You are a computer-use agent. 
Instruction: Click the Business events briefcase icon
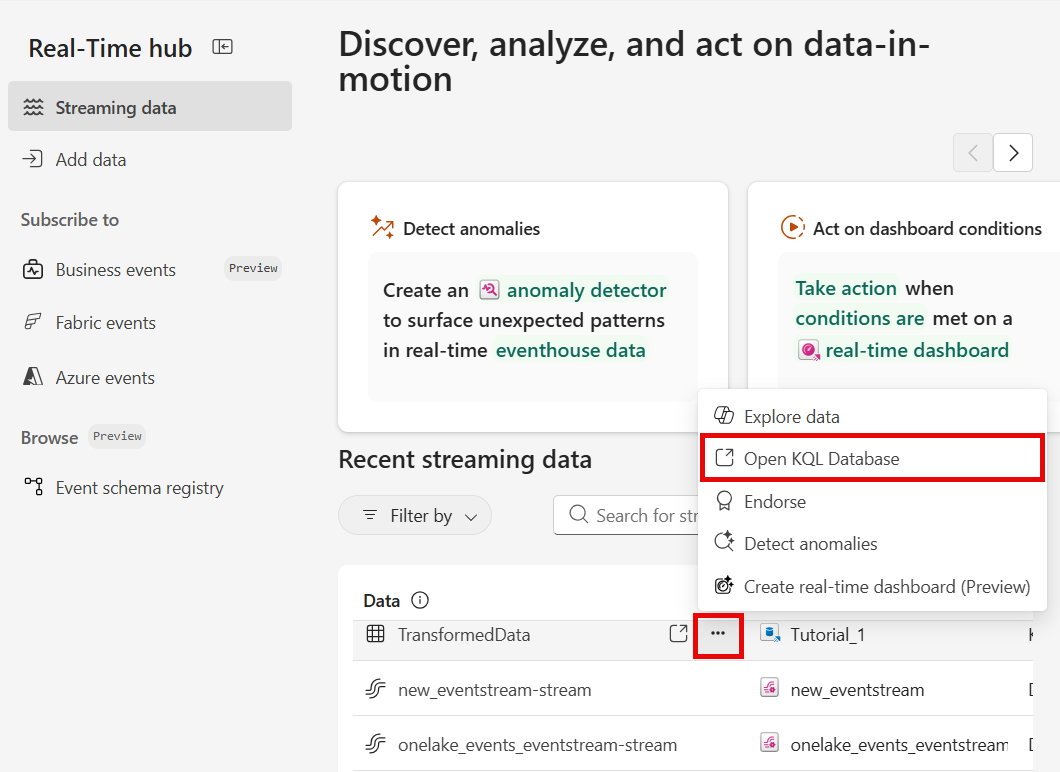tap(31, 269)
